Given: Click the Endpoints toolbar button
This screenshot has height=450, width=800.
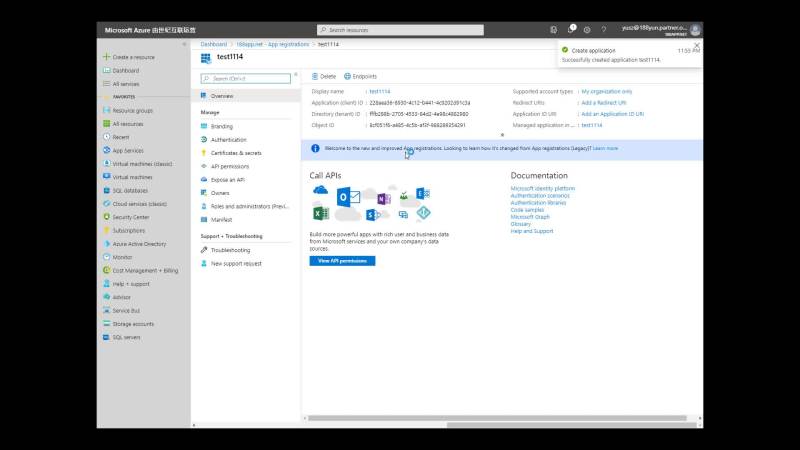Looking at the screenshot, I should 360,77.
